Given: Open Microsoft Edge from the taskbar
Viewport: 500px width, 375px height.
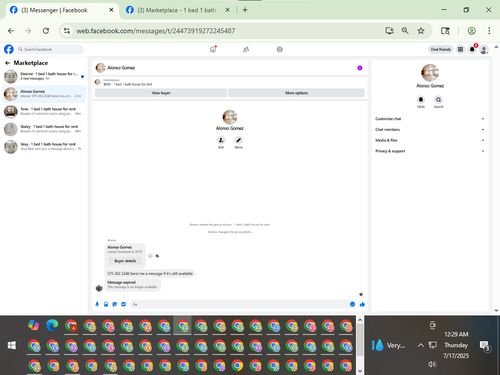Looking at the screenshot, I should [x=52, y=325].
